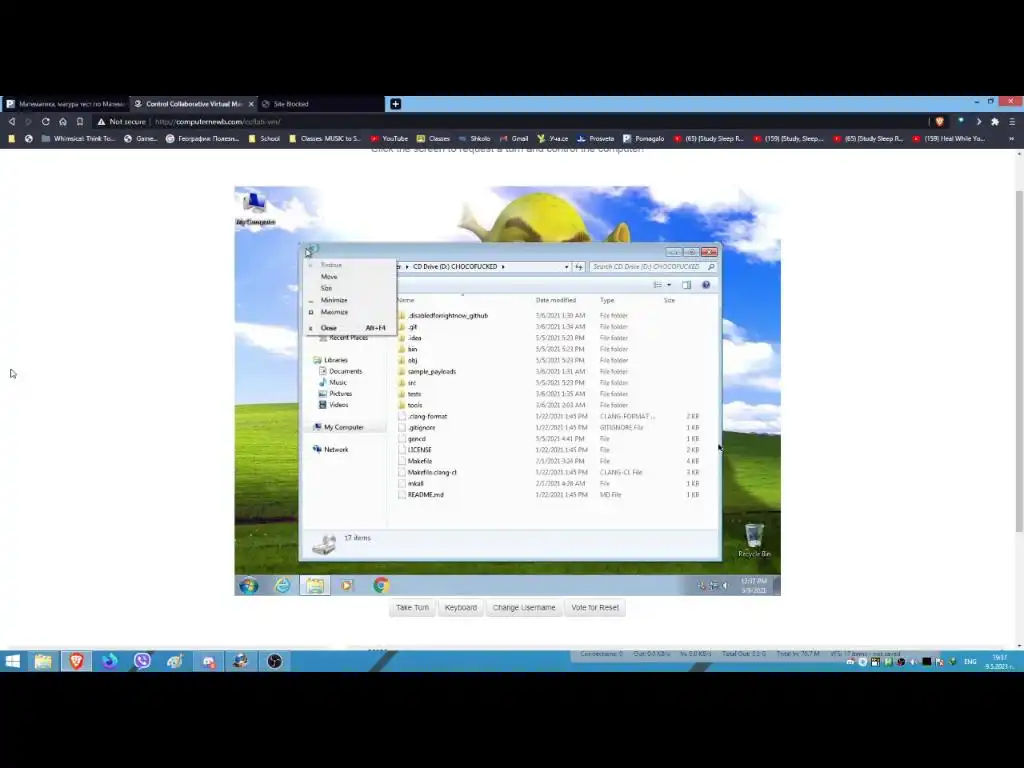Click the Explorer change view icon

658,285
